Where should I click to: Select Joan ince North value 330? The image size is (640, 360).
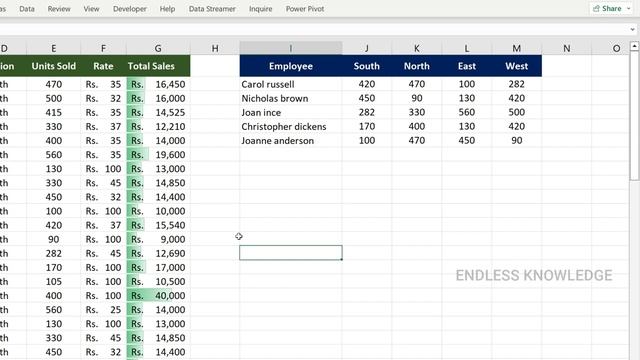[x=417, y=112]
